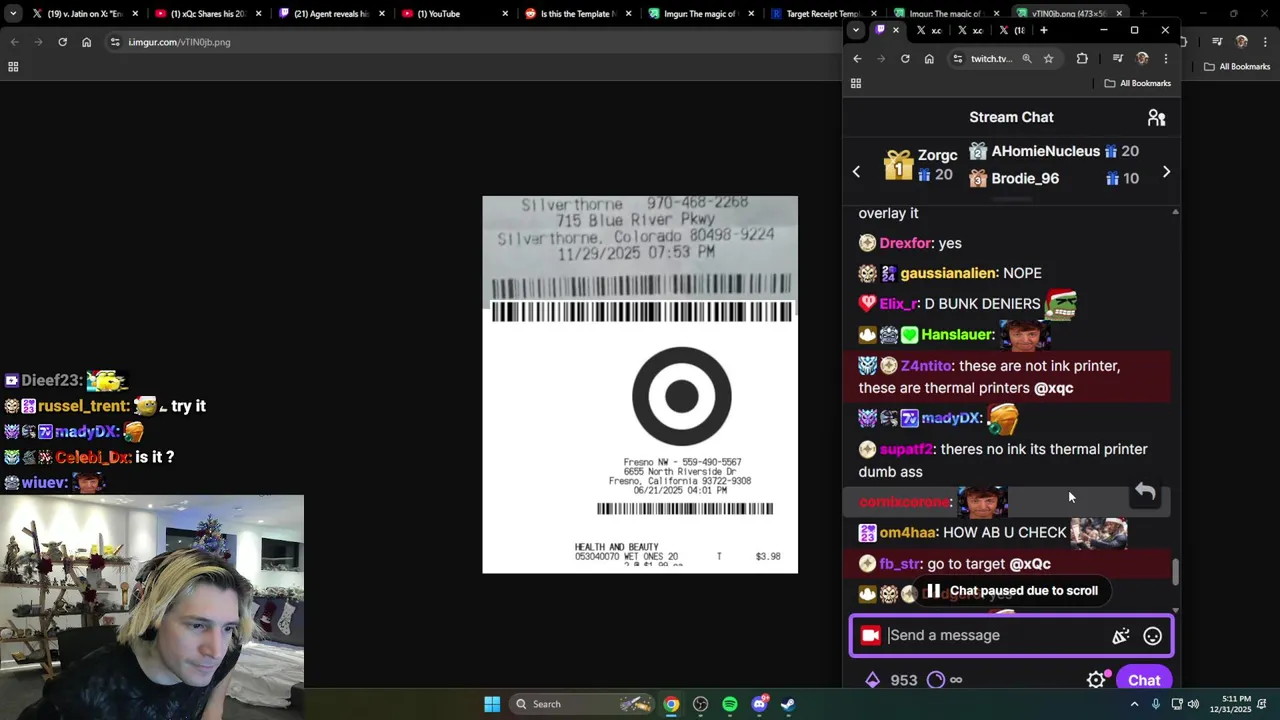Reload the Imgur image page

pyautogui.click(x=62, y=42)
